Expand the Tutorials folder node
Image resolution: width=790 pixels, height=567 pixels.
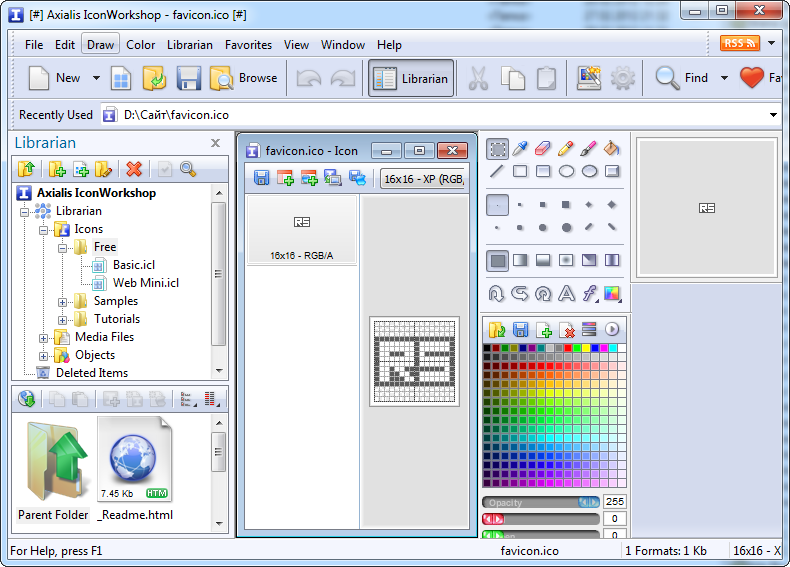(62, 320)
